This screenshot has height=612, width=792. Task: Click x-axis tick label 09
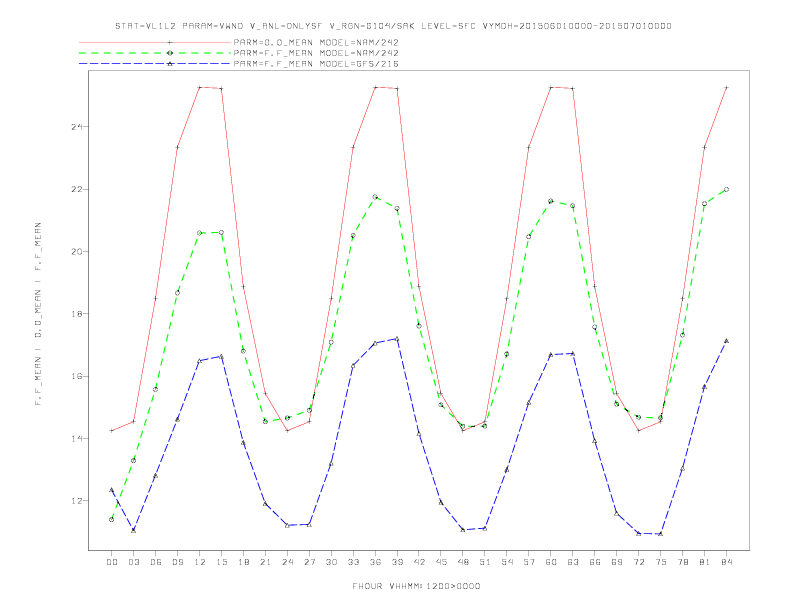click(x=177, y=562)
